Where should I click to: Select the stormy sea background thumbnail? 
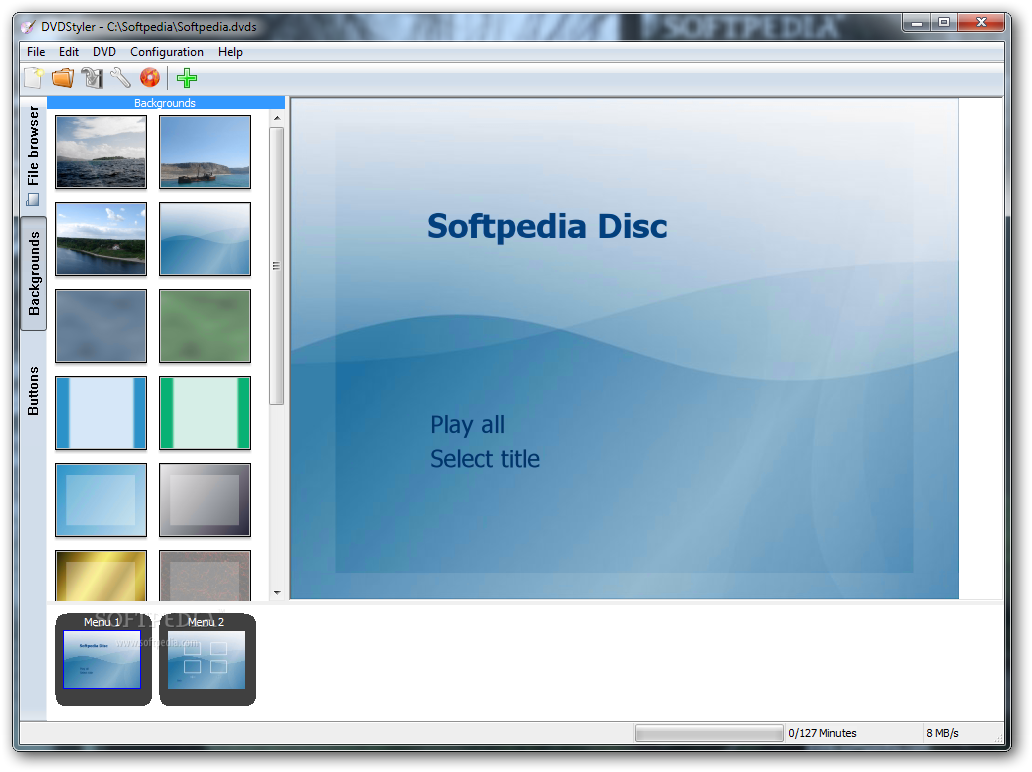coord(101,152)
